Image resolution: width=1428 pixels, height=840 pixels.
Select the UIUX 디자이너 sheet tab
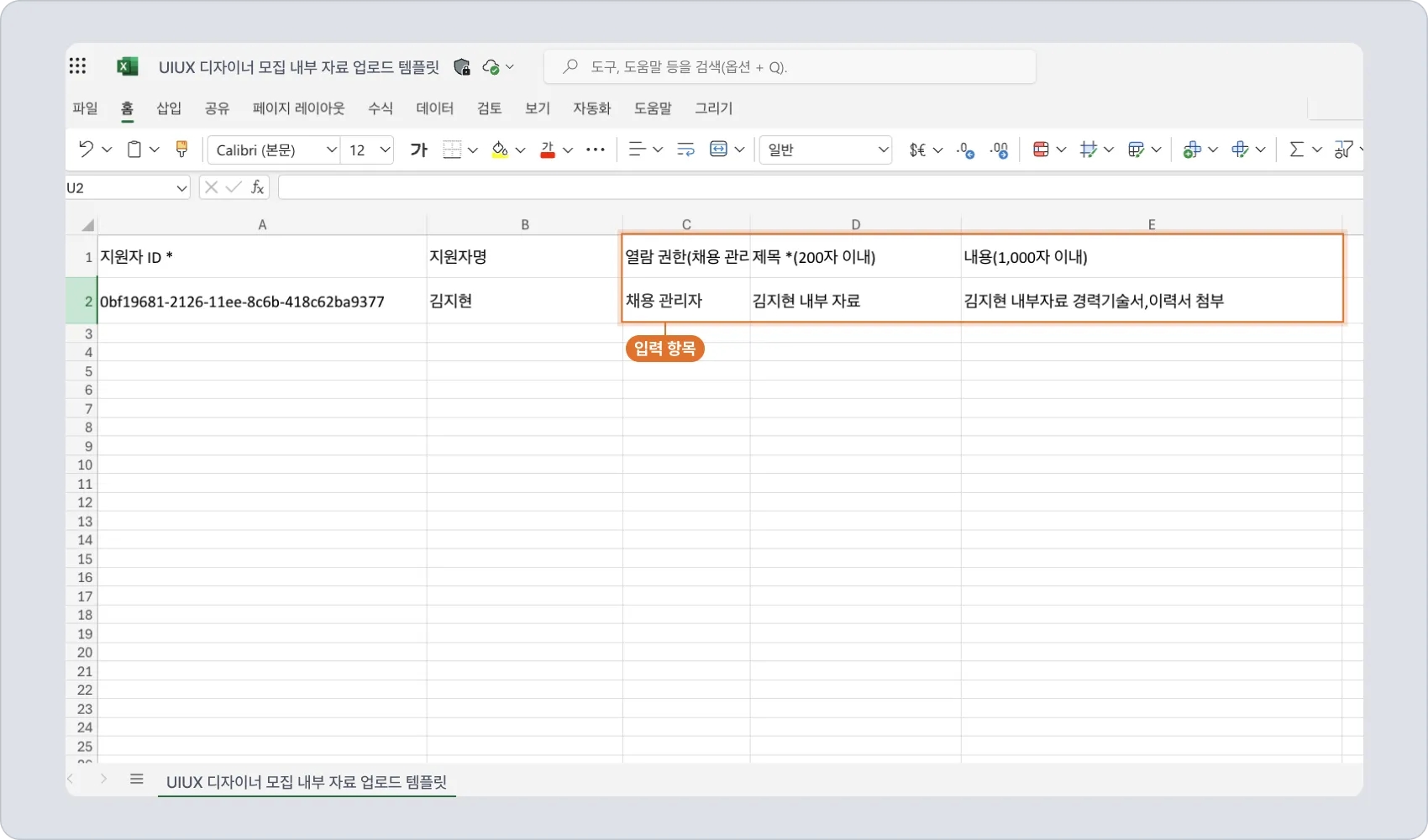pos(307,782)
